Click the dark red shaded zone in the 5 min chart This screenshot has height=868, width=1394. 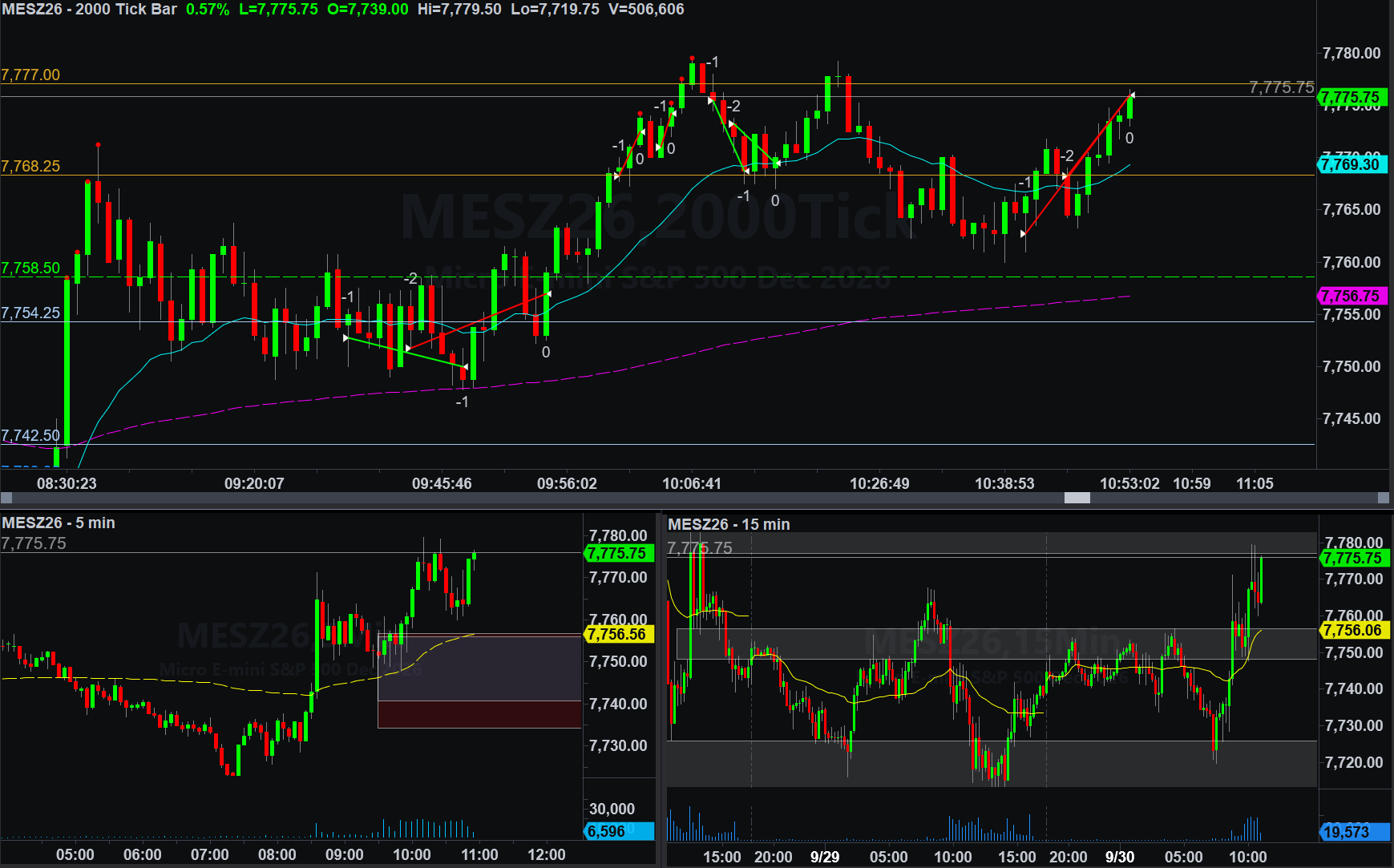coord(479,714)
